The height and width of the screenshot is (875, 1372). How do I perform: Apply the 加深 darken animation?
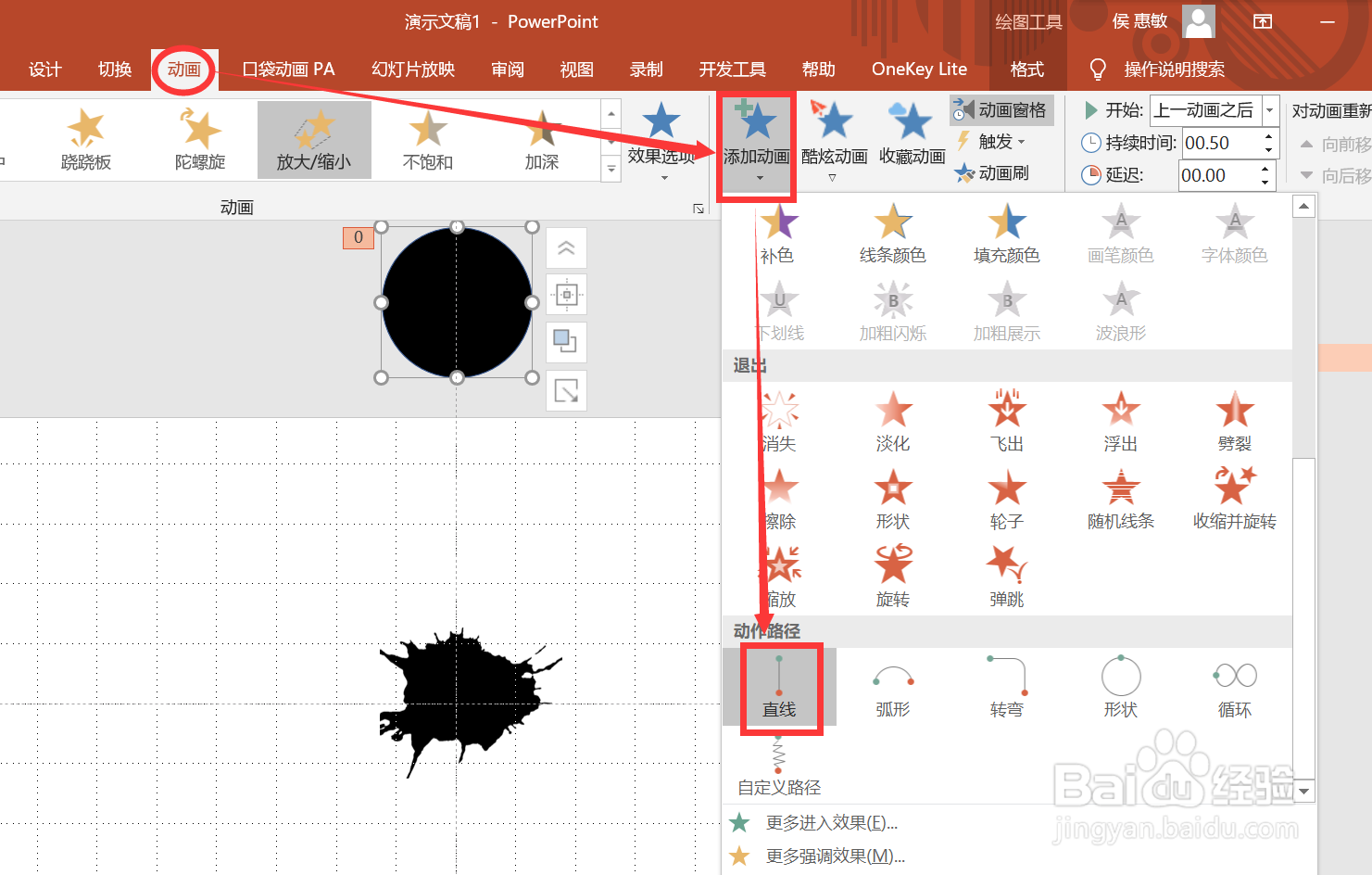(542, 140)
